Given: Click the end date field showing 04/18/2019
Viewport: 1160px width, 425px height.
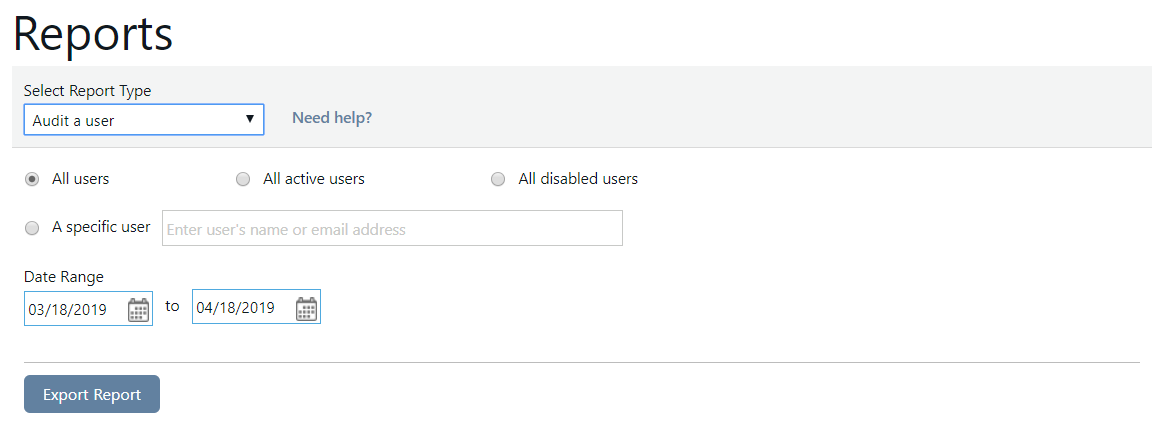Looking at the screenshot, I should click(x=256, y=307).
